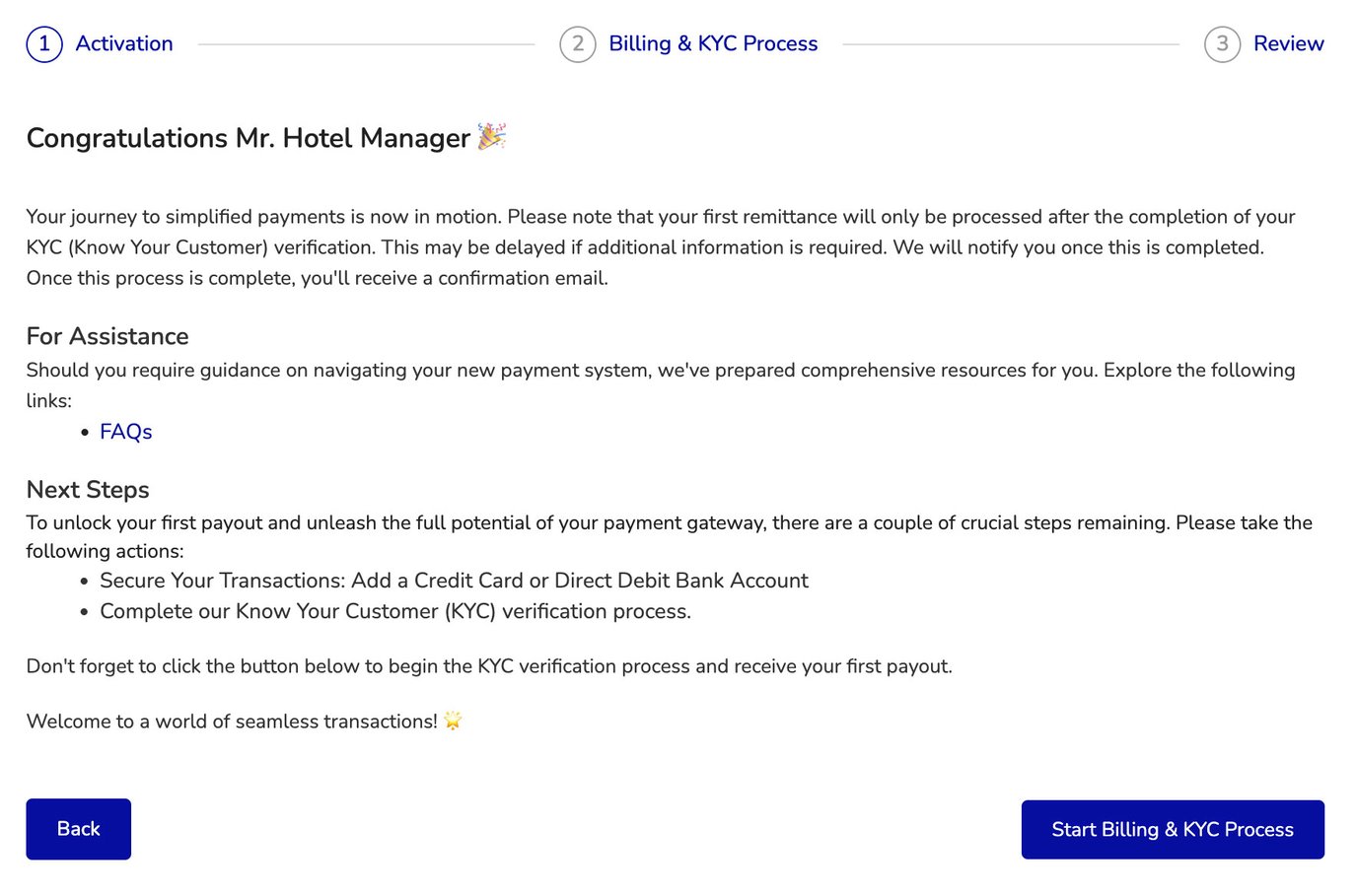Click the For Assistance heading

107,336
